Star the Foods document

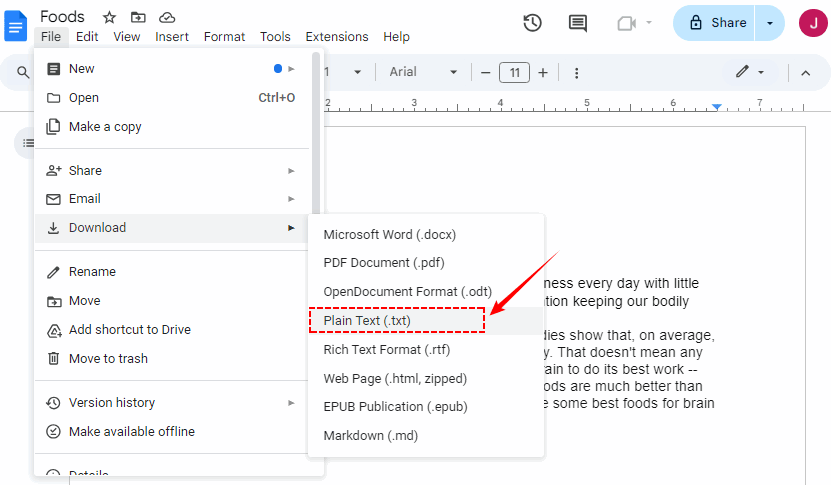pyautogui.click(x=109, y=17)
